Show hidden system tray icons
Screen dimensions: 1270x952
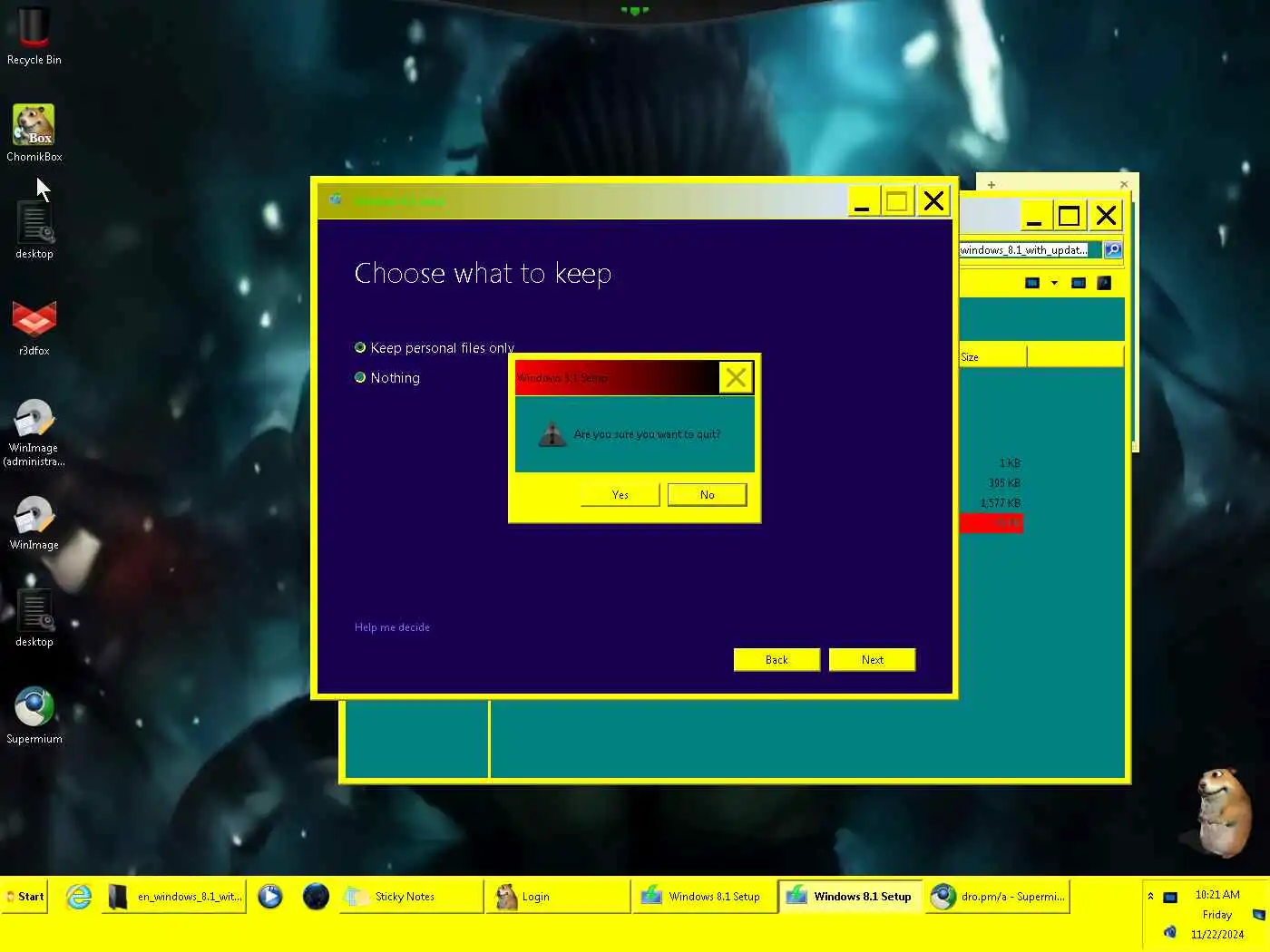tap(1150, 896)
